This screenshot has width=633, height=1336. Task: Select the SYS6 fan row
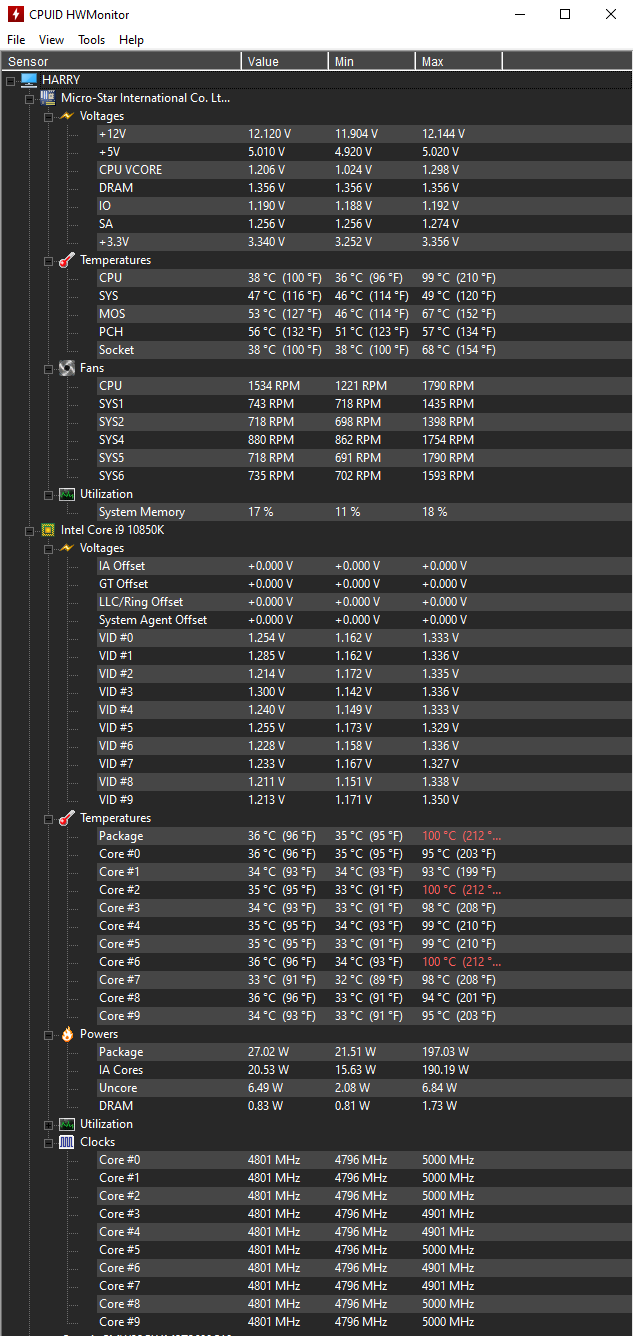pos(364,476)
